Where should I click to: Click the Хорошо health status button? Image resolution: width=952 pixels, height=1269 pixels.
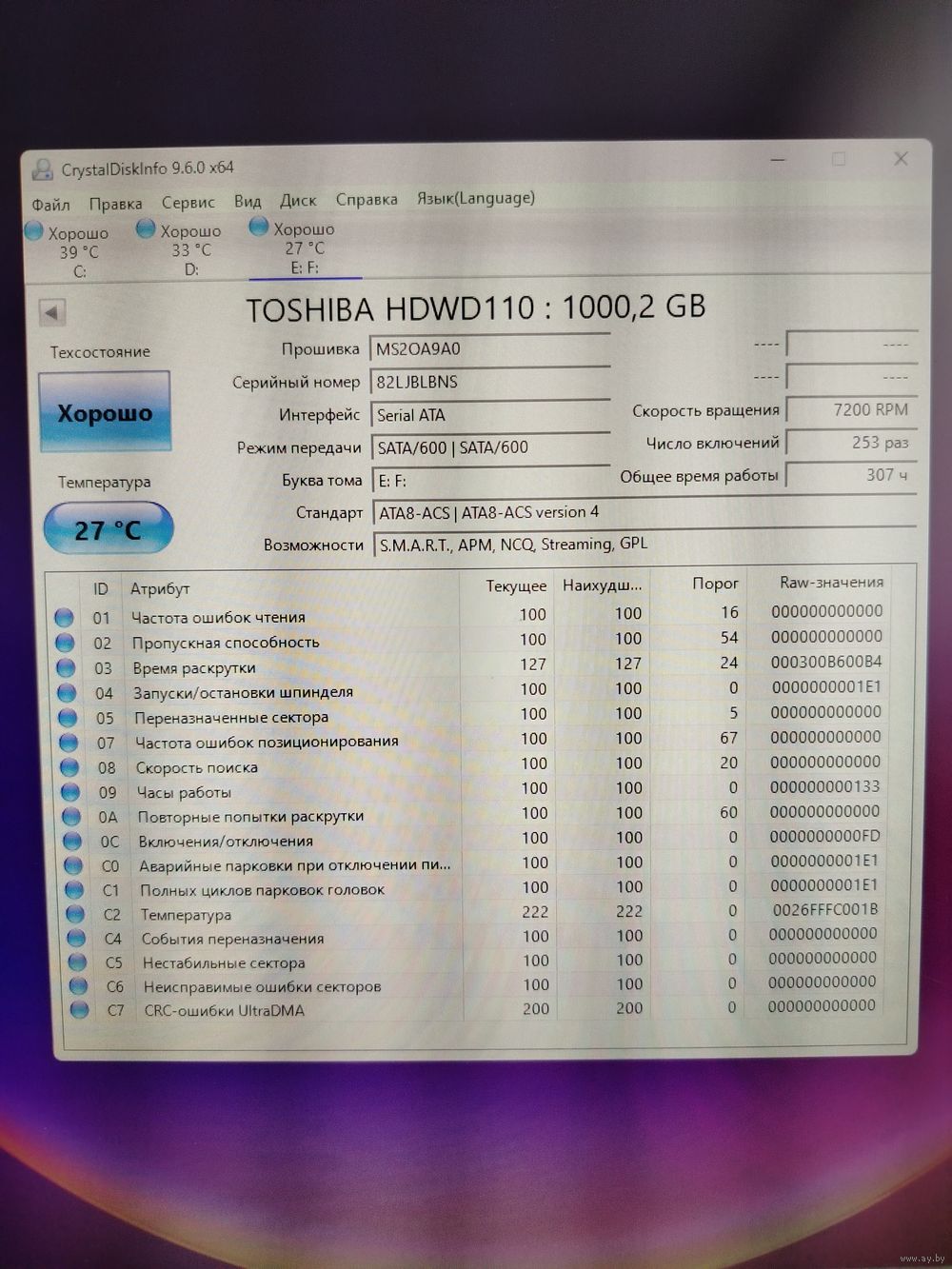click(x=105, y=412)
